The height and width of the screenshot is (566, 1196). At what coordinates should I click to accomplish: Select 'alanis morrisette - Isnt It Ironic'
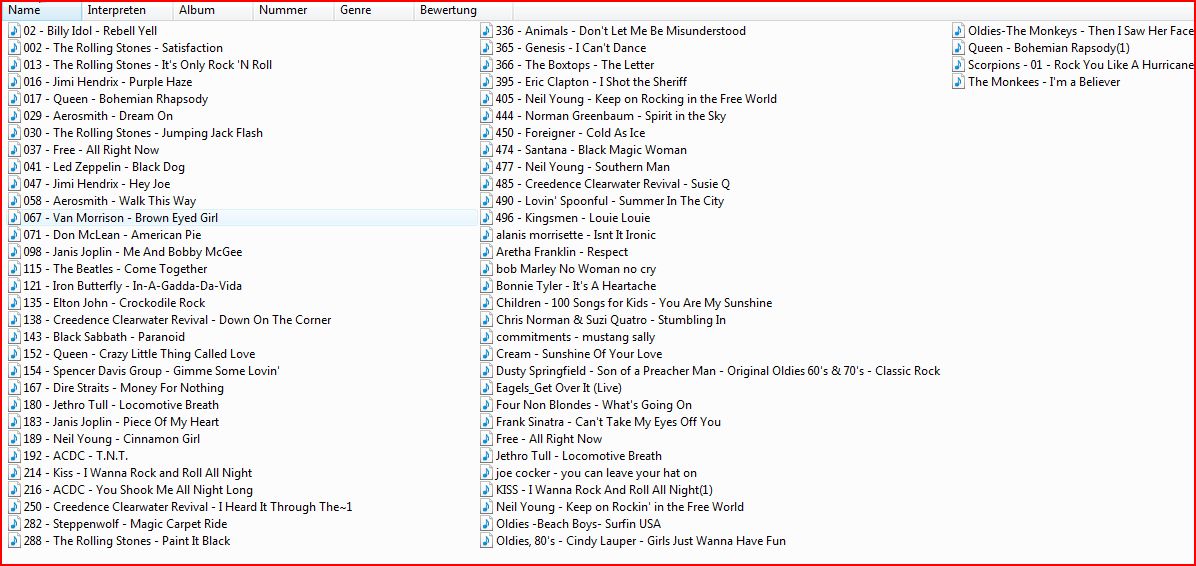[576, 235]
